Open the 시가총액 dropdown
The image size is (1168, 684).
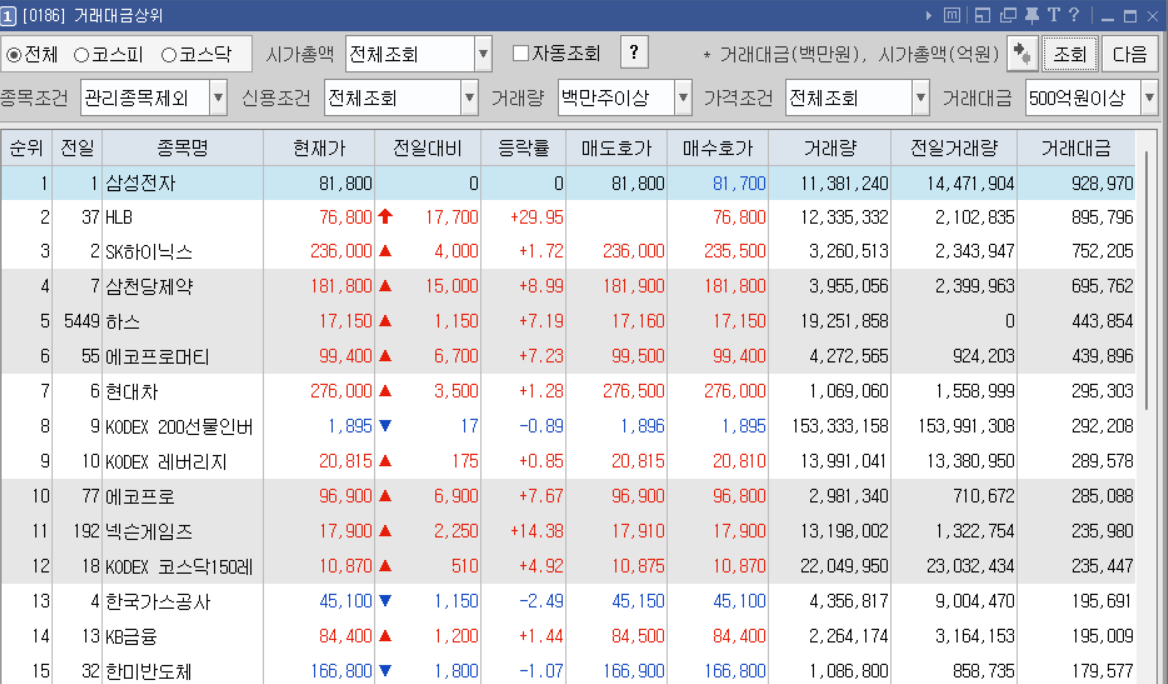pos(483,54)
